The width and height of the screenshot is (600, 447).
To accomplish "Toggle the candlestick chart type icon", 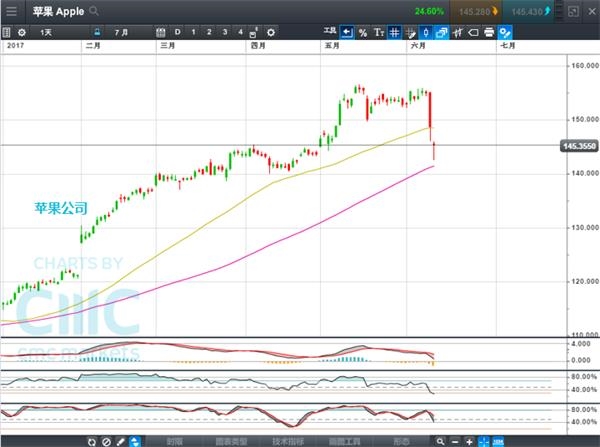I will pyautogui.click(x=426, y=33).
